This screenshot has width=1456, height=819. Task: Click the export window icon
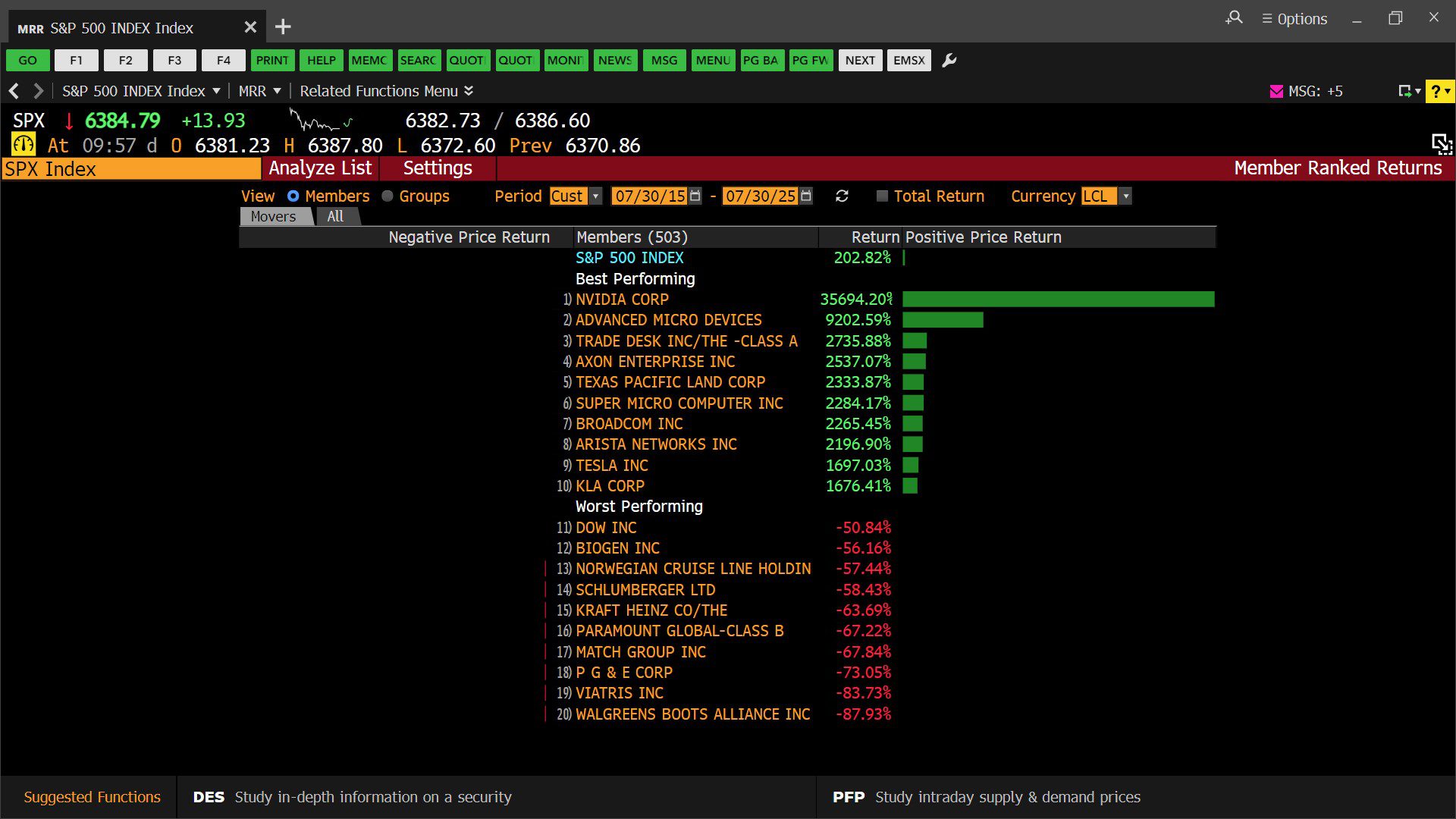click(x=1404, y=91)
